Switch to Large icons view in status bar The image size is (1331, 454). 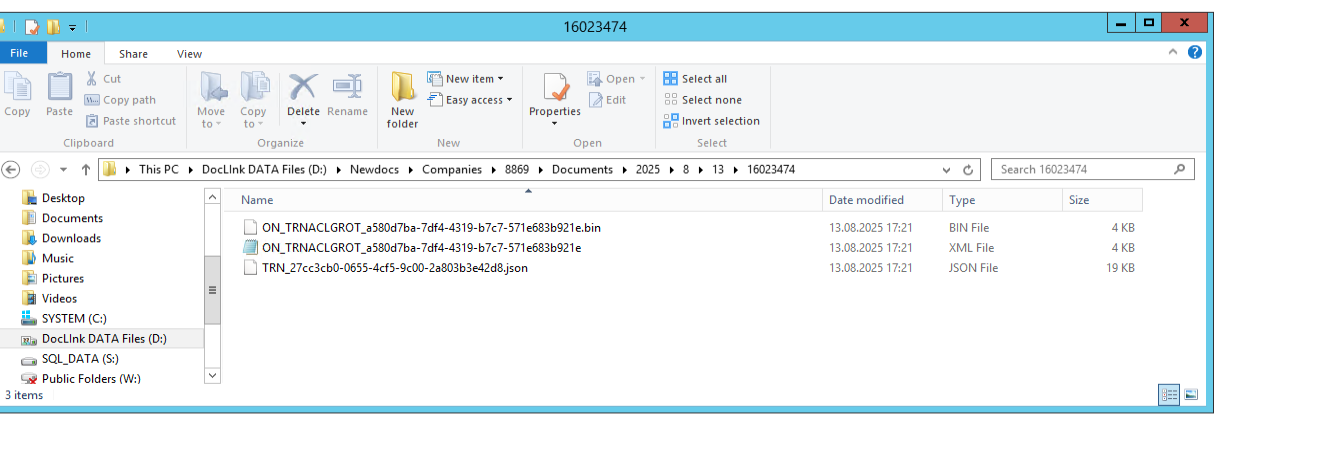pos(1191,395)
